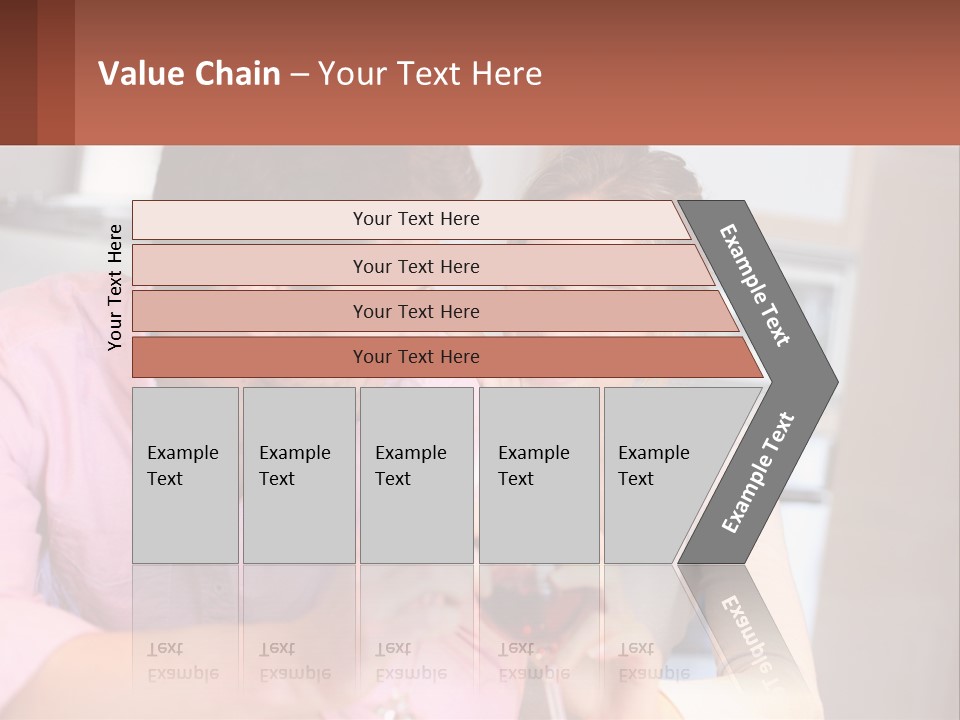This screenshot has width=960, height=720.
Task: Select the second gray Example Text box
Action: coord(298,474)
